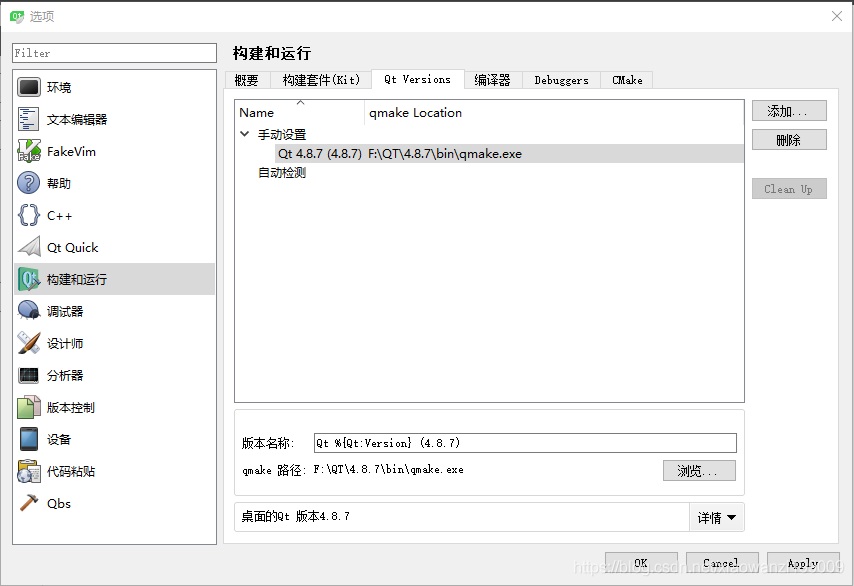Open the 详情 dropdown
The width and height of the screenshot is (854, 586).
click(717, 516)
